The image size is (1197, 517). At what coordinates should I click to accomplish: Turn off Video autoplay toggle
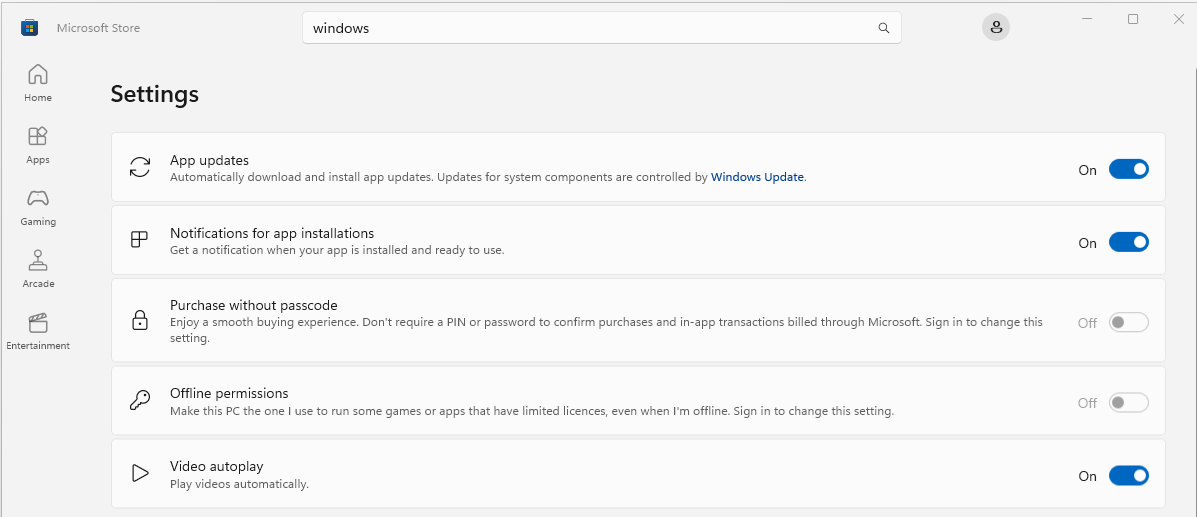click(1128, 476)
